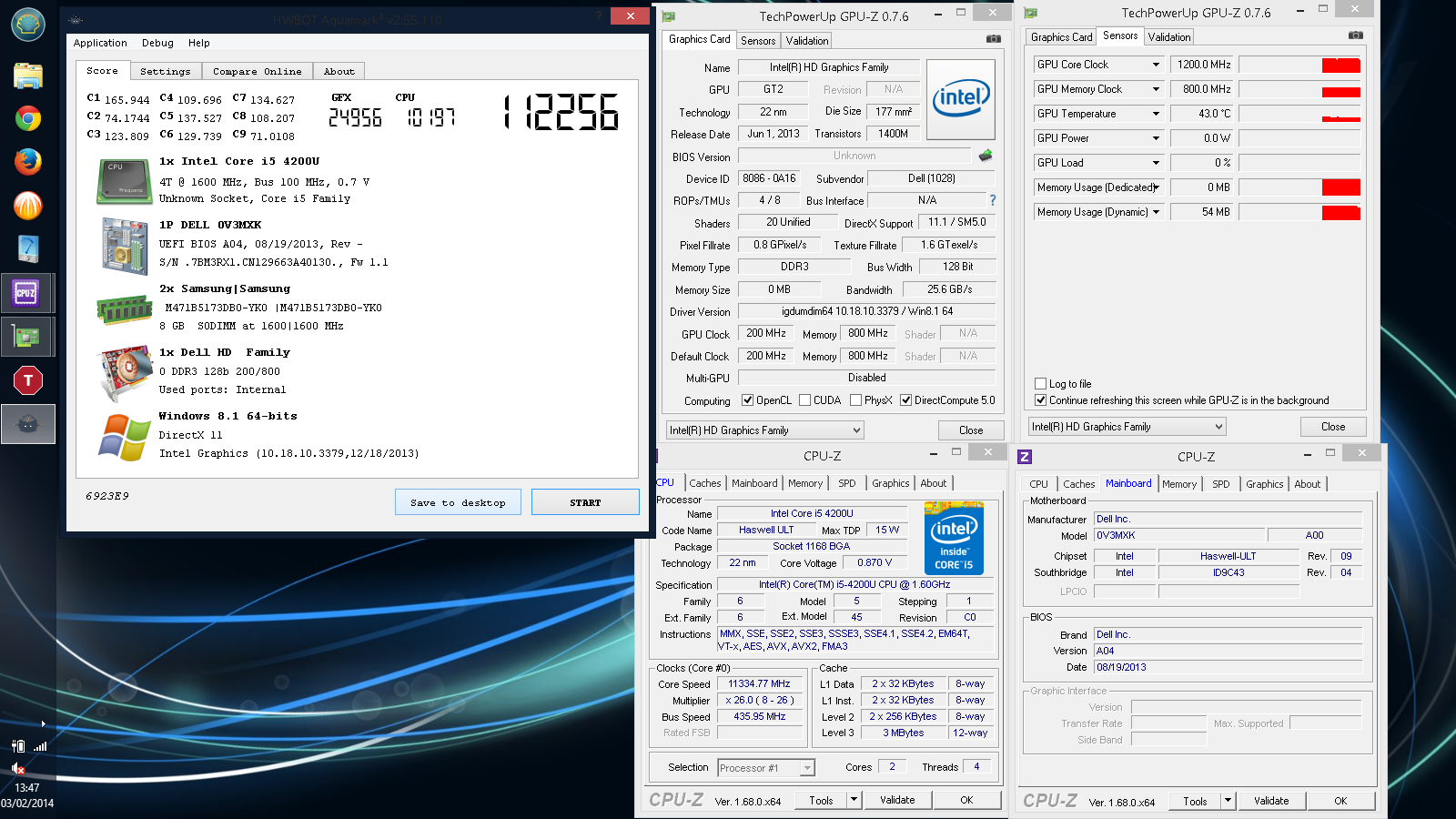Click the START benchmark button
This screenshot has width=1456, height=819.
[585, 502]
